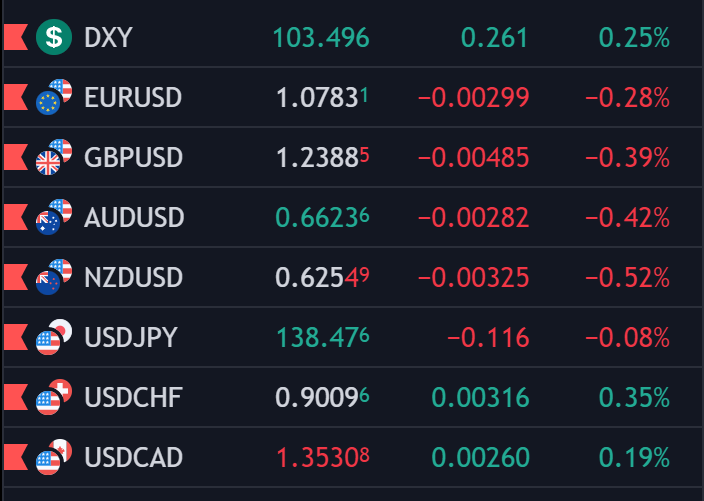This screenshot has height=501, width=704.
Task: Toggle the red flag on DXY row
Action: 15,38
